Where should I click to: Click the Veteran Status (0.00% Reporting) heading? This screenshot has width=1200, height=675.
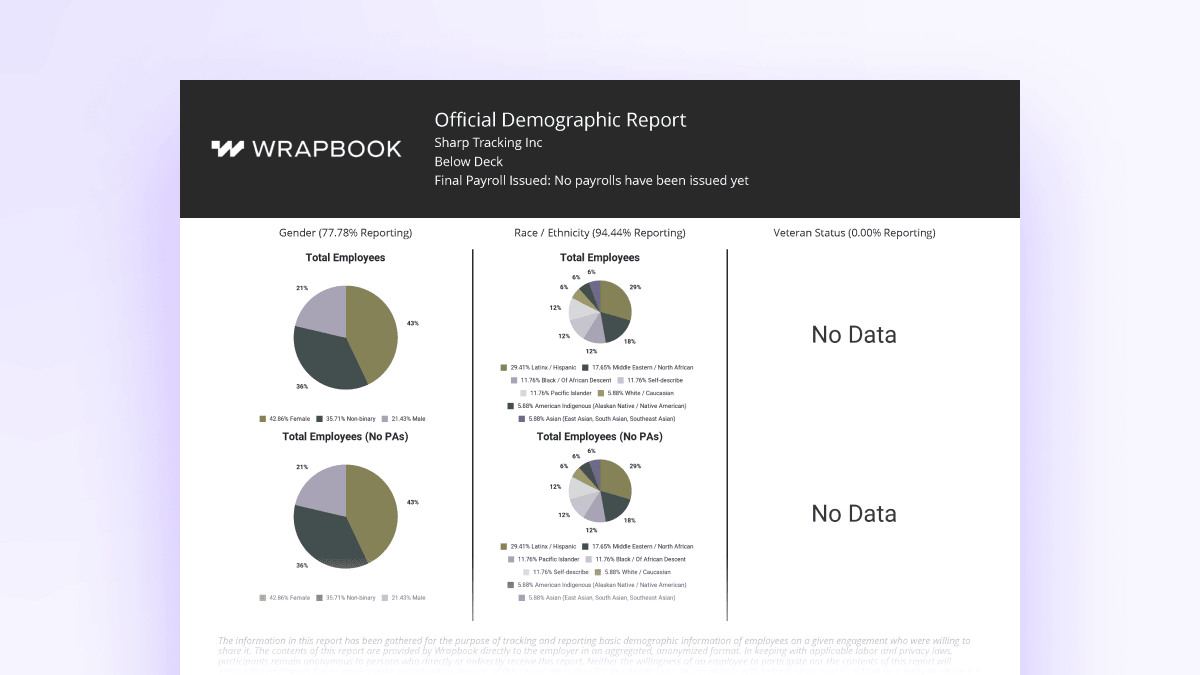[x=854, y=232]
